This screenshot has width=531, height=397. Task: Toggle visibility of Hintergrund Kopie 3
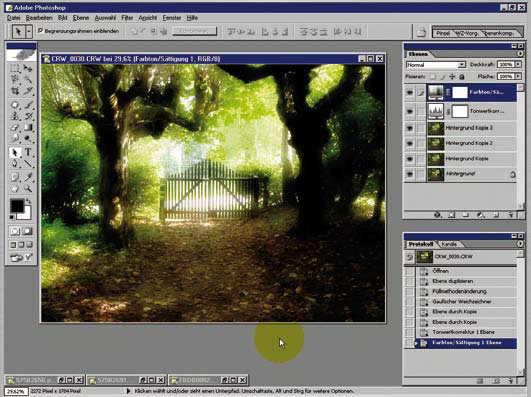coord(410,128)
